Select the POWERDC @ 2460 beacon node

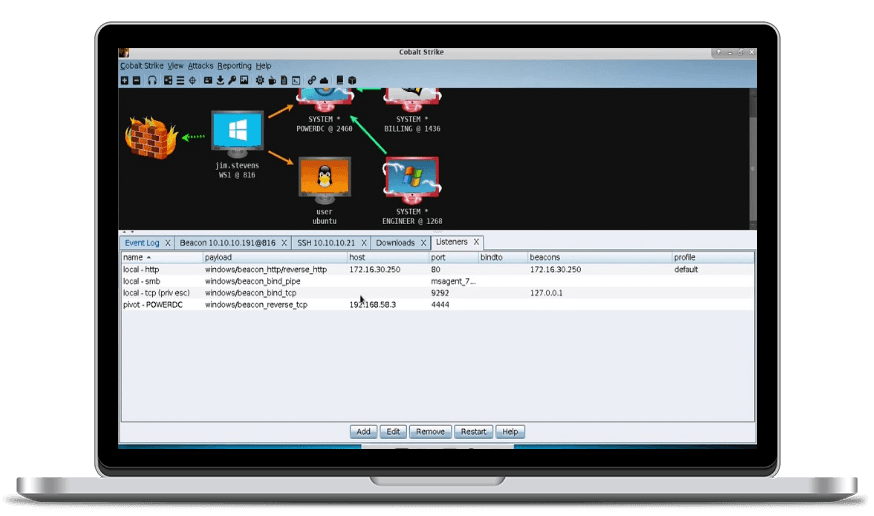324,100
